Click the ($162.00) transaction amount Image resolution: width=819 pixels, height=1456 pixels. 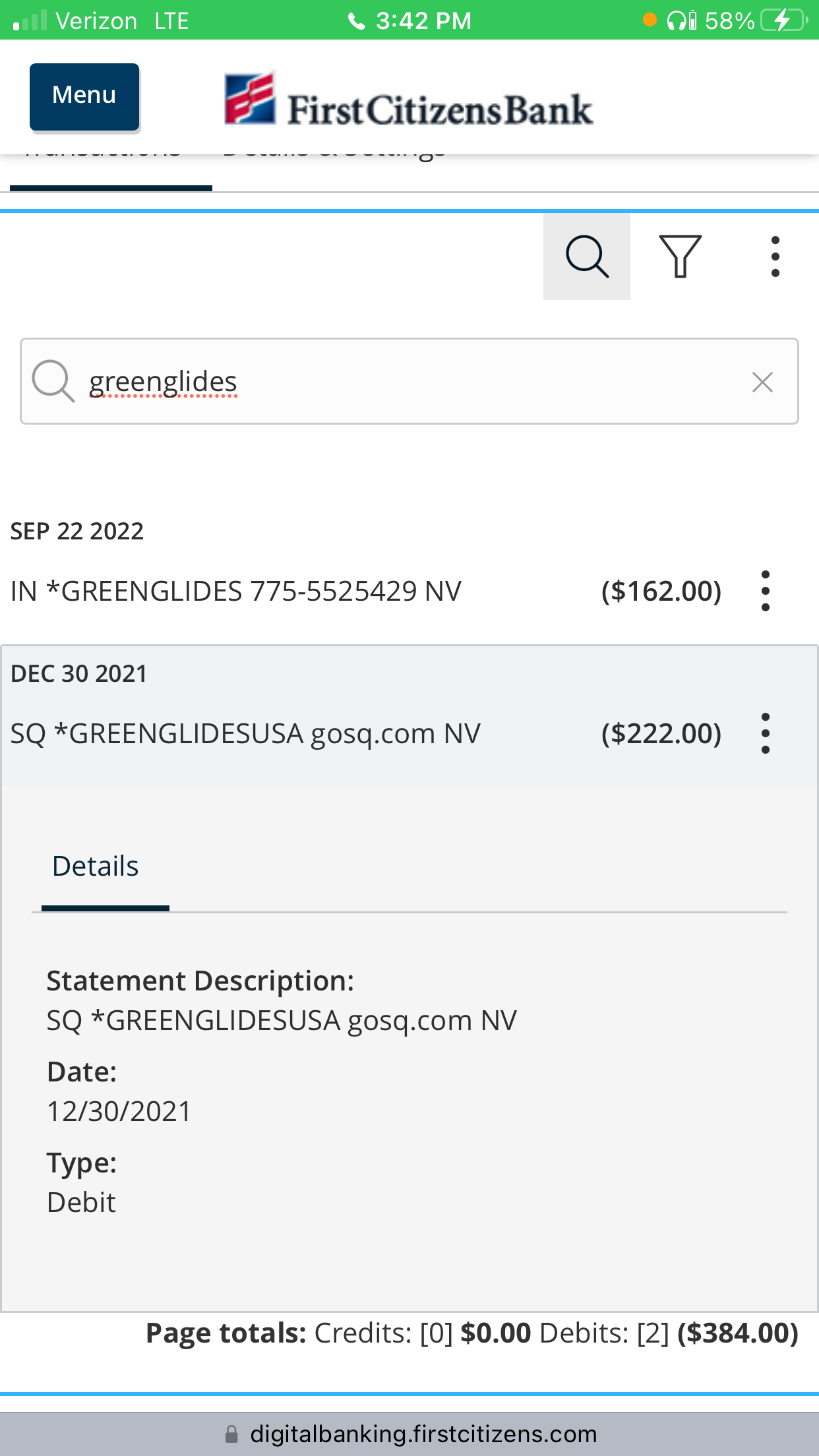pyautogui.click(x=661, y=591)
